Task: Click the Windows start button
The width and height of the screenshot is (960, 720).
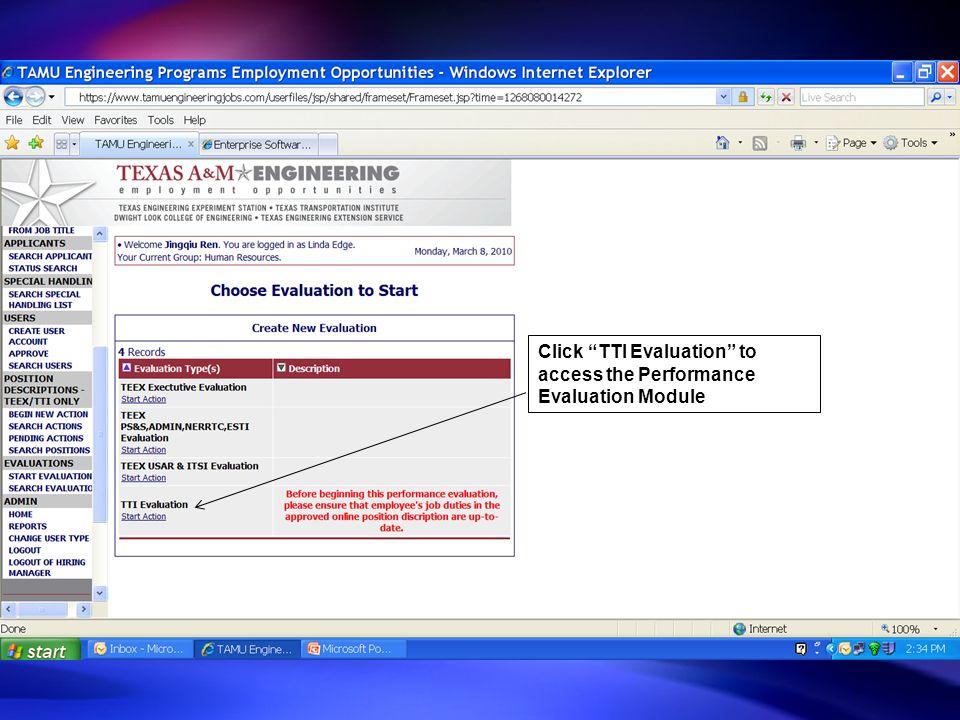Action: [40, 650]
